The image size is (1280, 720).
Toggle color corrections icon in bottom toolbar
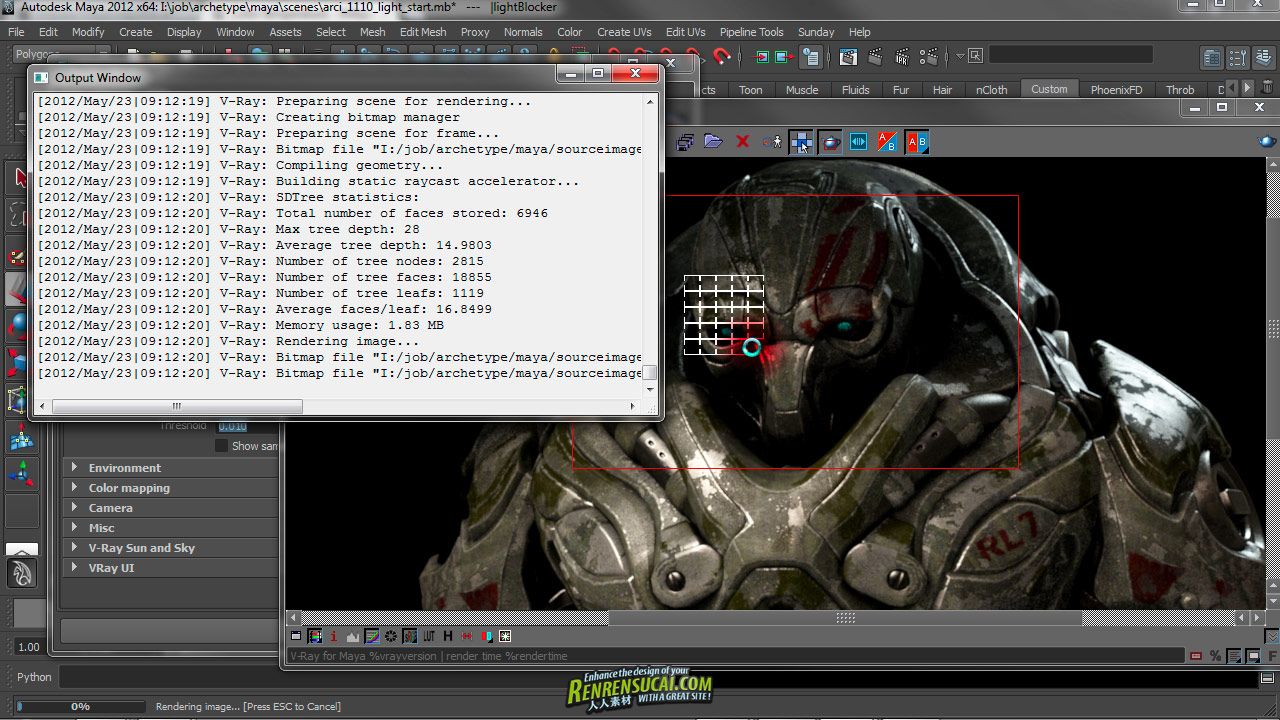click(x=315, y=636)
